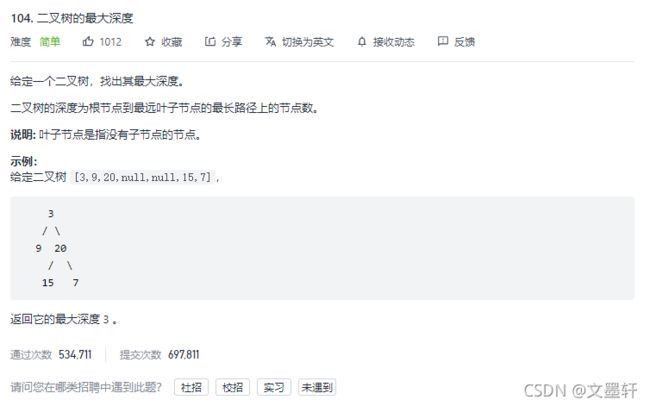Screen dimensions: 650x406
Task: Choose the 未遇到 option button
Action: pos(317,387)
